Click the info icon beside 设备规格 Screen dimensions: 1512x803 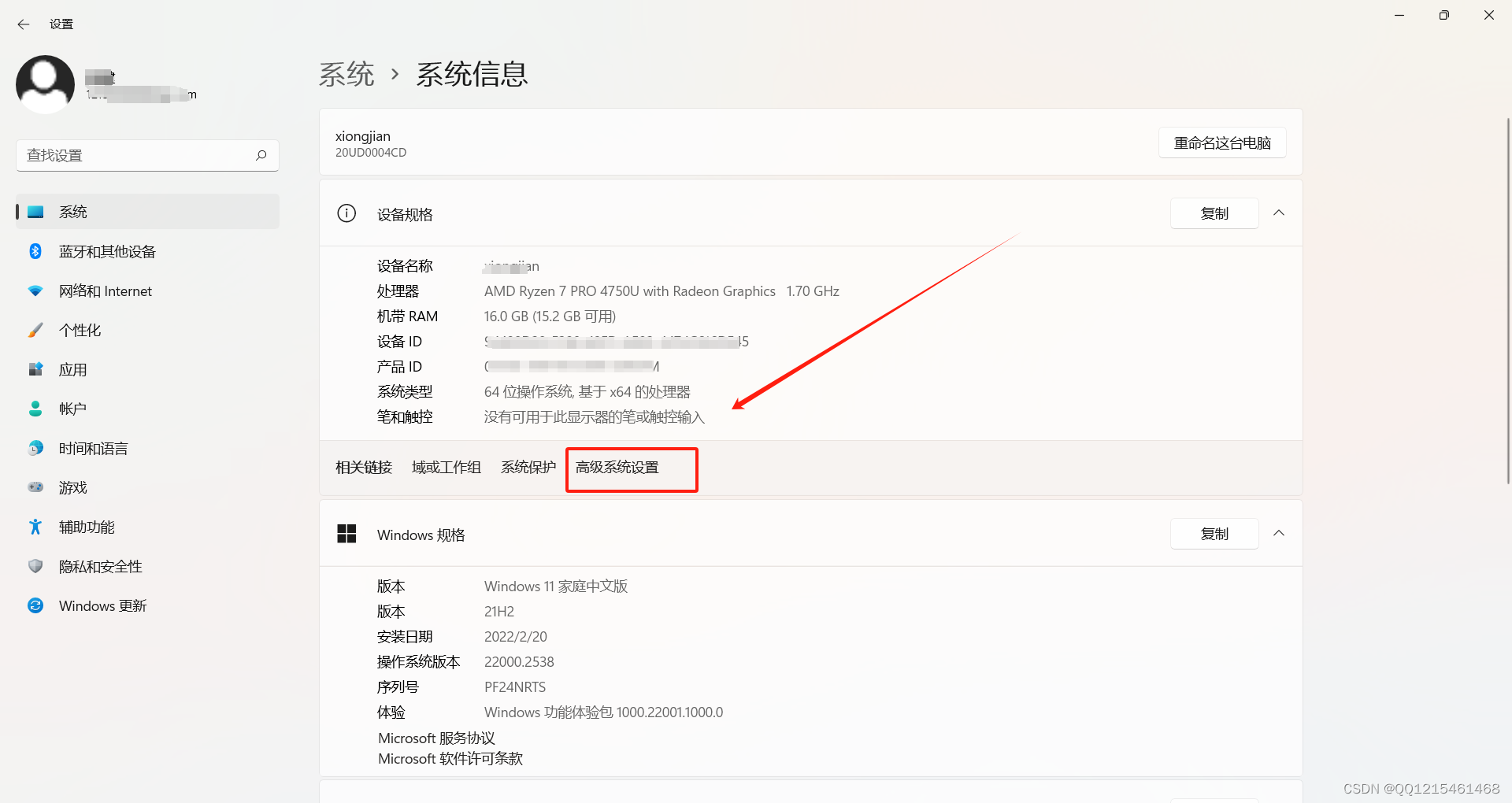(x=346, y=213)
